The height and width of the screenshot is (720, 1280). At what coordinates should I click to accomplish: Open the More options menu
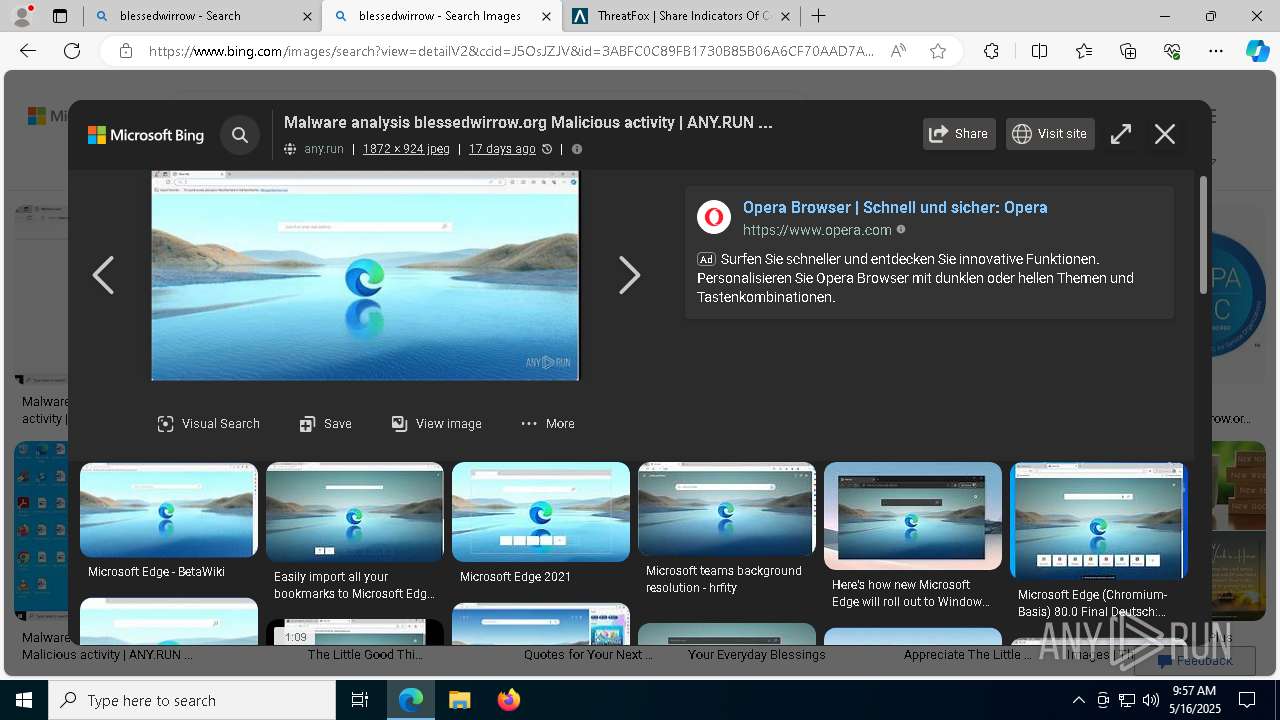(x=548, y=424)
